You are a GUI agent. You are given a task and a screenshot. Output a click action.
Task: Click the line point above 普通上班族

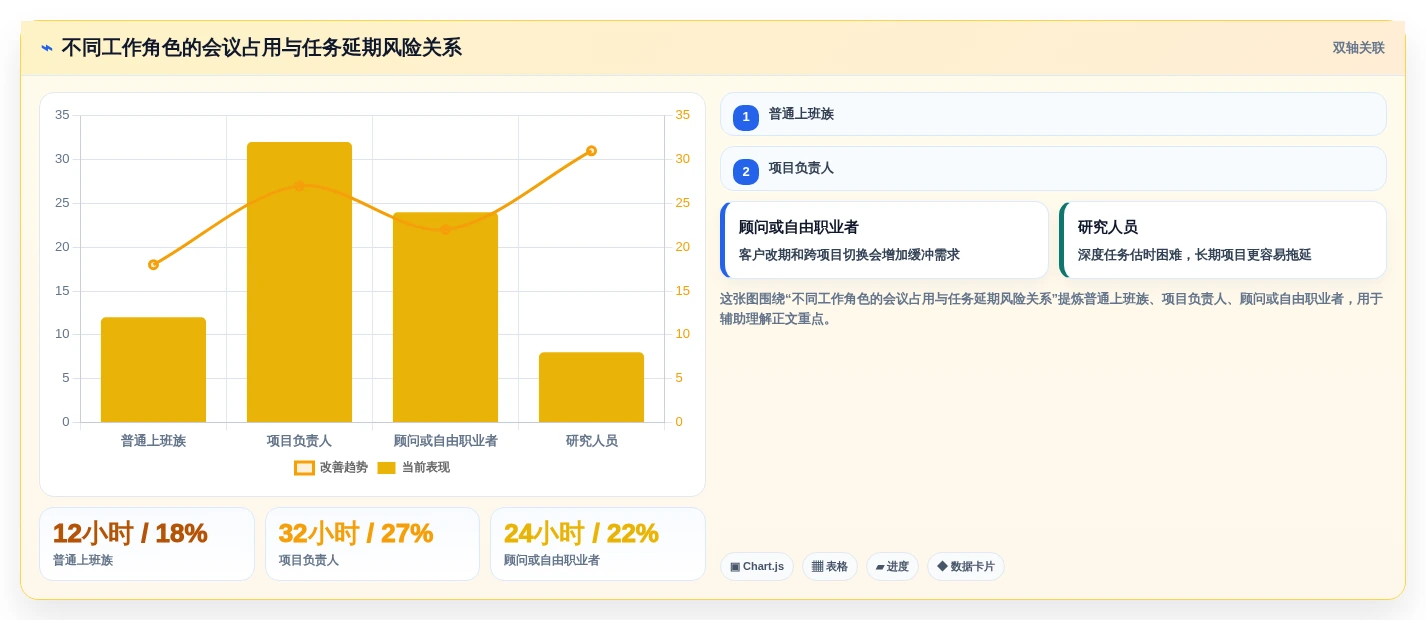153,265
